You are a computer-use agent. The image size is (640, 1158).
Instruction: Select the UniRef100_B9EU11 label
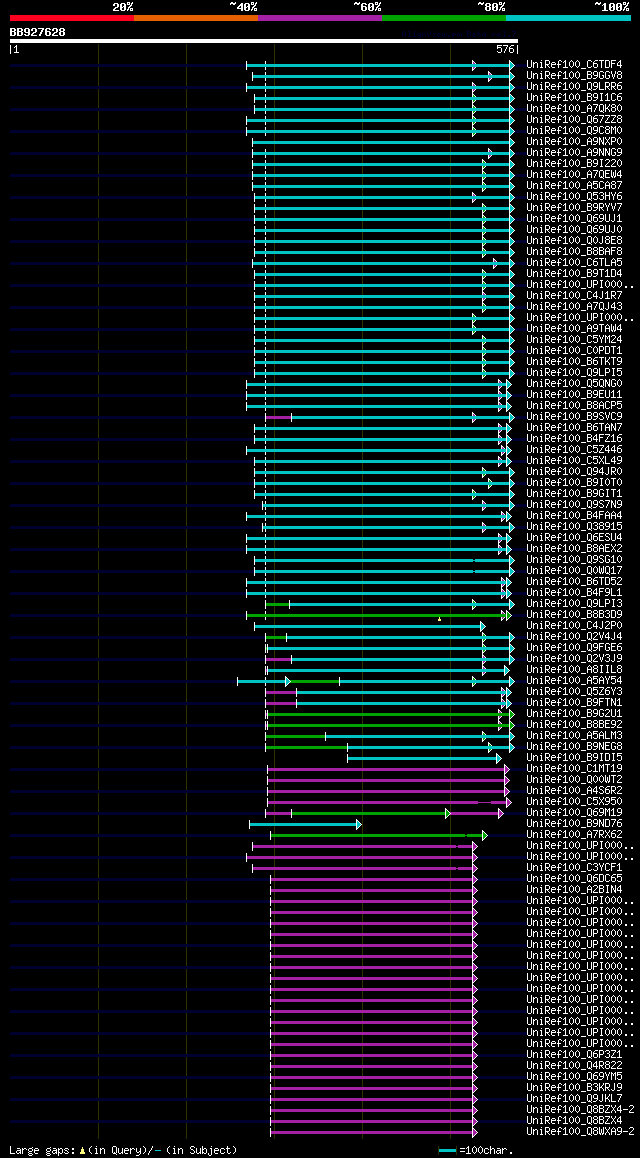point(574,394)
